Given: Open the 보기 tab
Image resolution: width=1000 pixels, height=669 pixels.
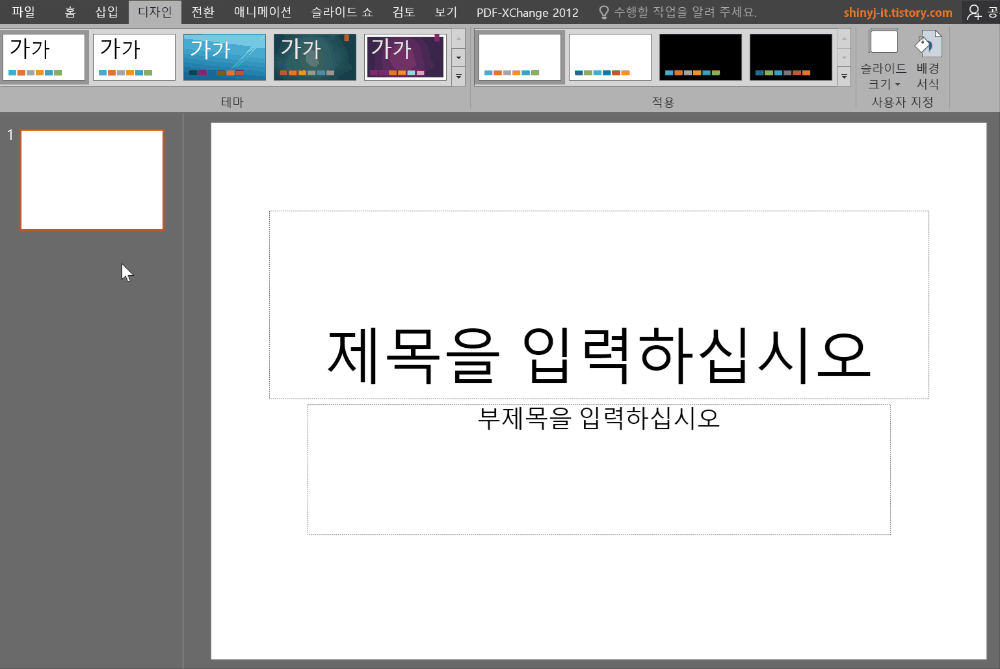Looking at the screenshot, I should click(446, 12).
